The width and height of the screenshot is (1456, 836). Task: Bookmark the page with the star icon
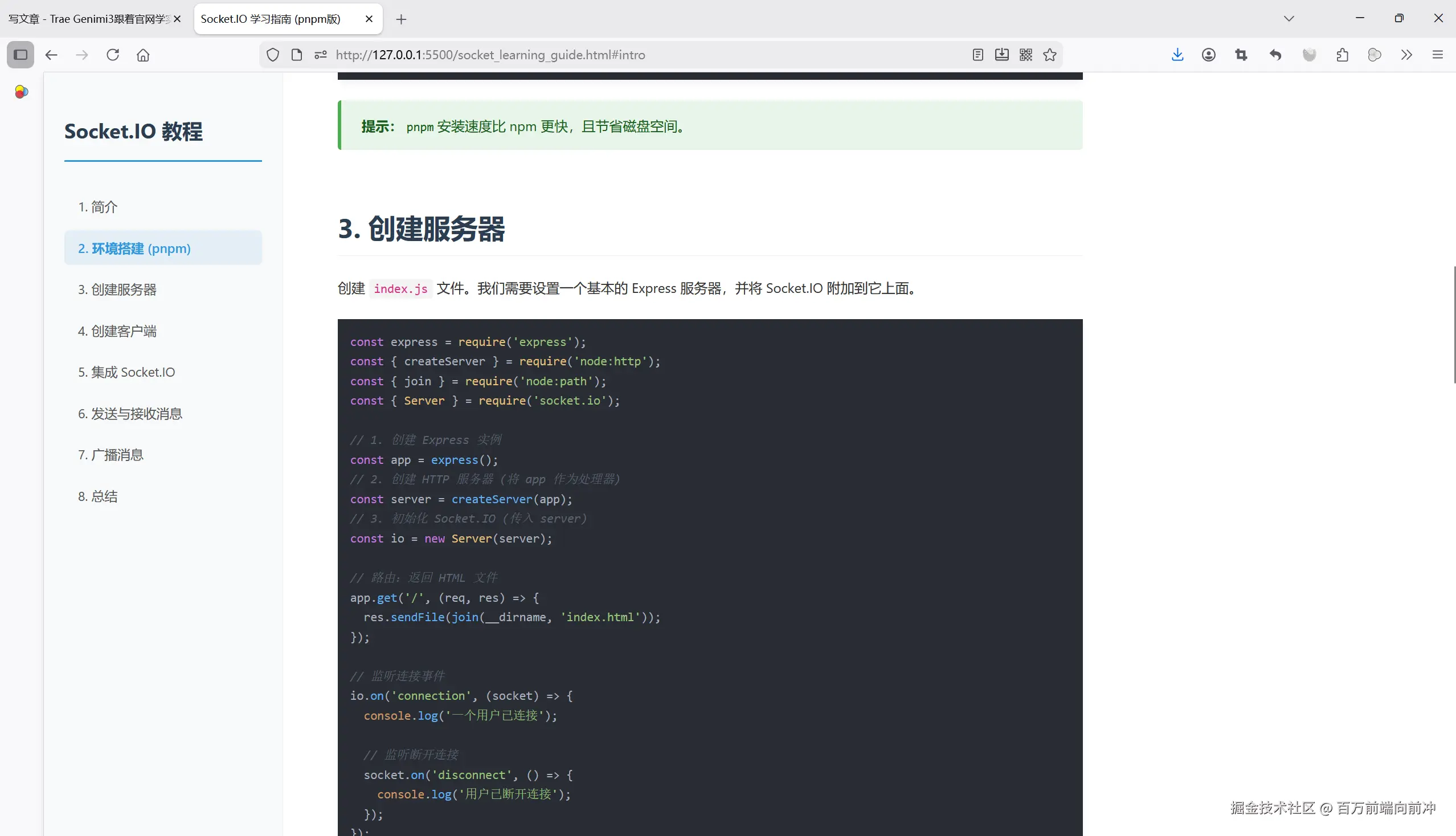1050,55
